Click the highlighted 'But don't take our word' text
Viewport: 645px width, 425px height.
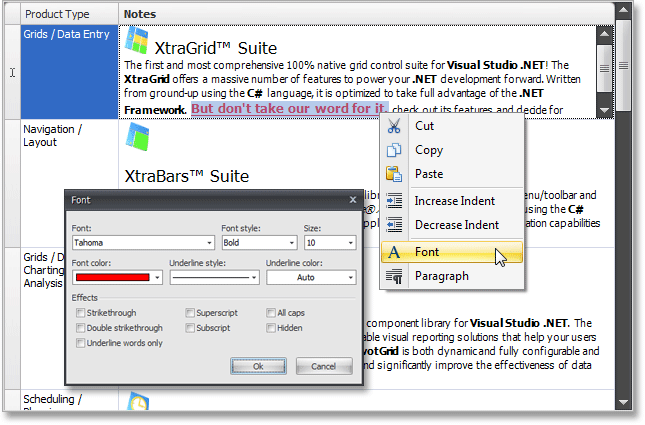[x=289, y=109]
